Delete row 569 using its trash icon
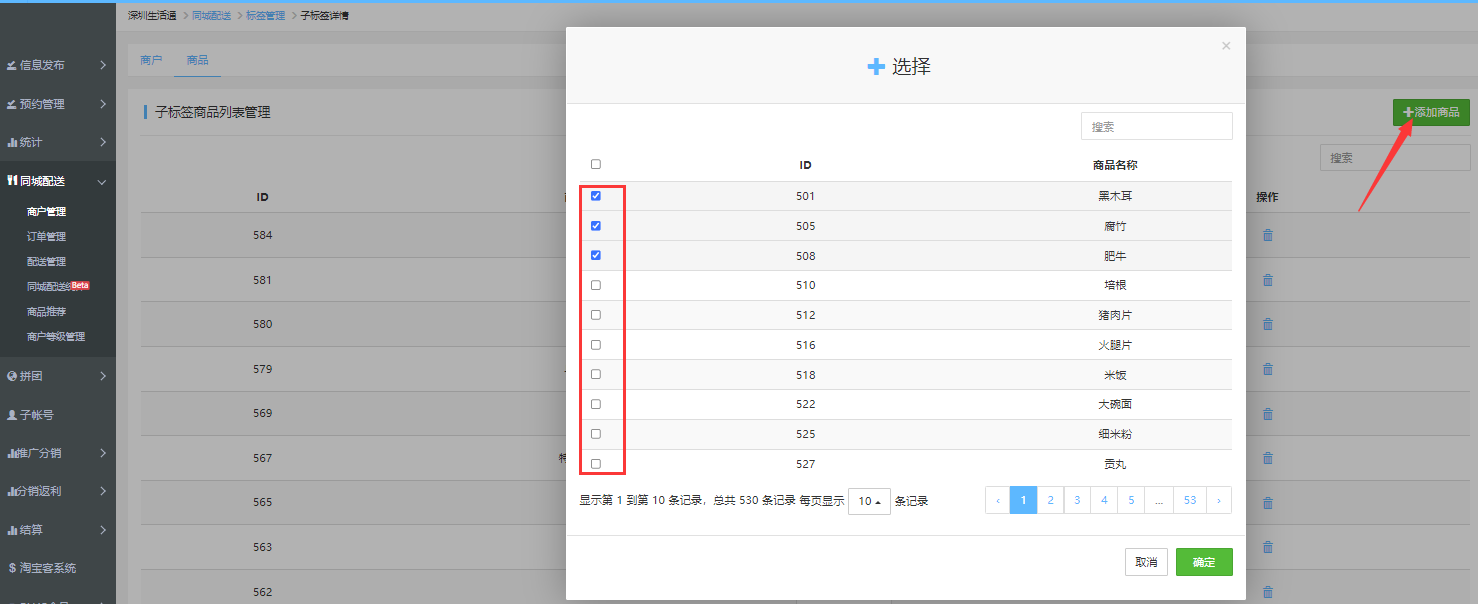This screenshot has width=1478, height=604. pos(1268,414)
